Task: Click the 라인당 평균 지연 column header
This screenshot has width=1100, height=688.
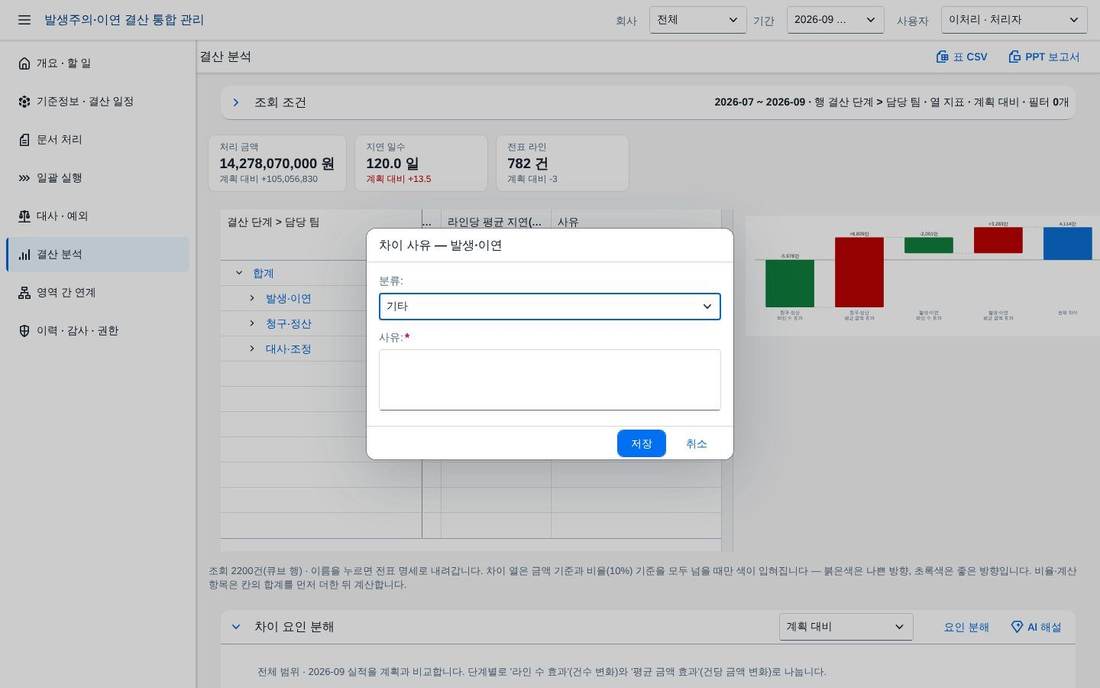Action: [495, 222]
